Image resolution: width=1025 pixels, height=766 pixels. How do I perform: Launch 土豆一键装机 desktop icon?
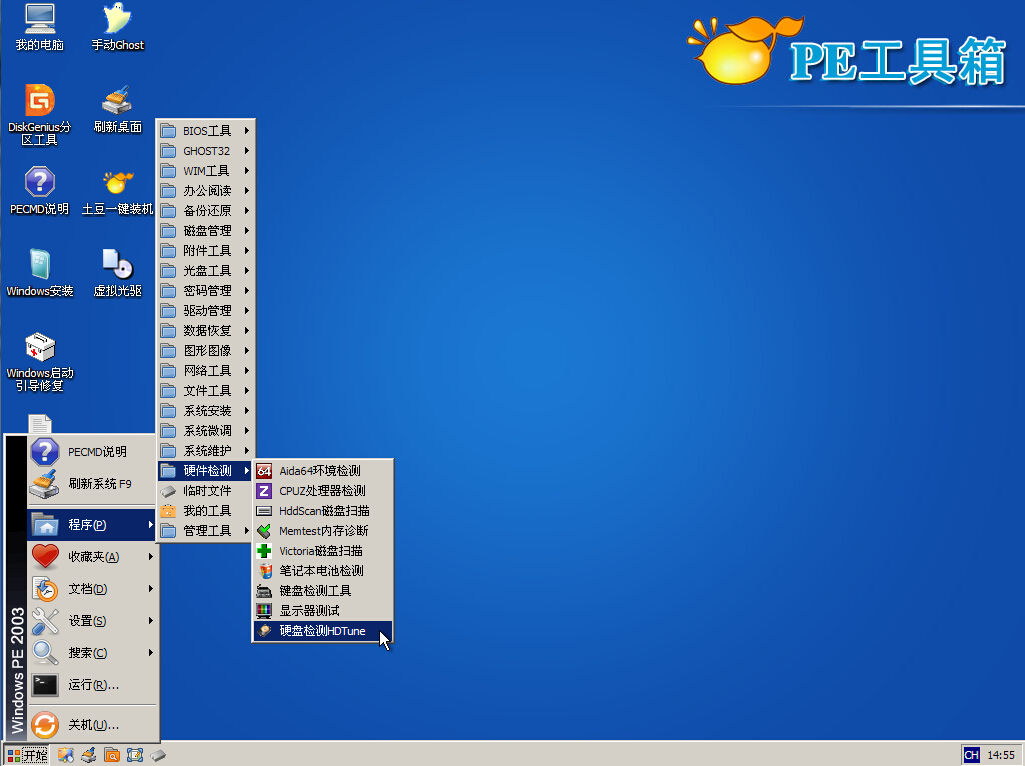click(118, 192)
